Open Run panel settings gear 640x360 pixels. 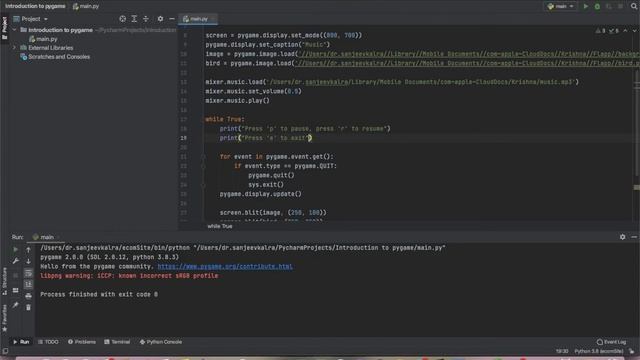(x=622, y=237)
